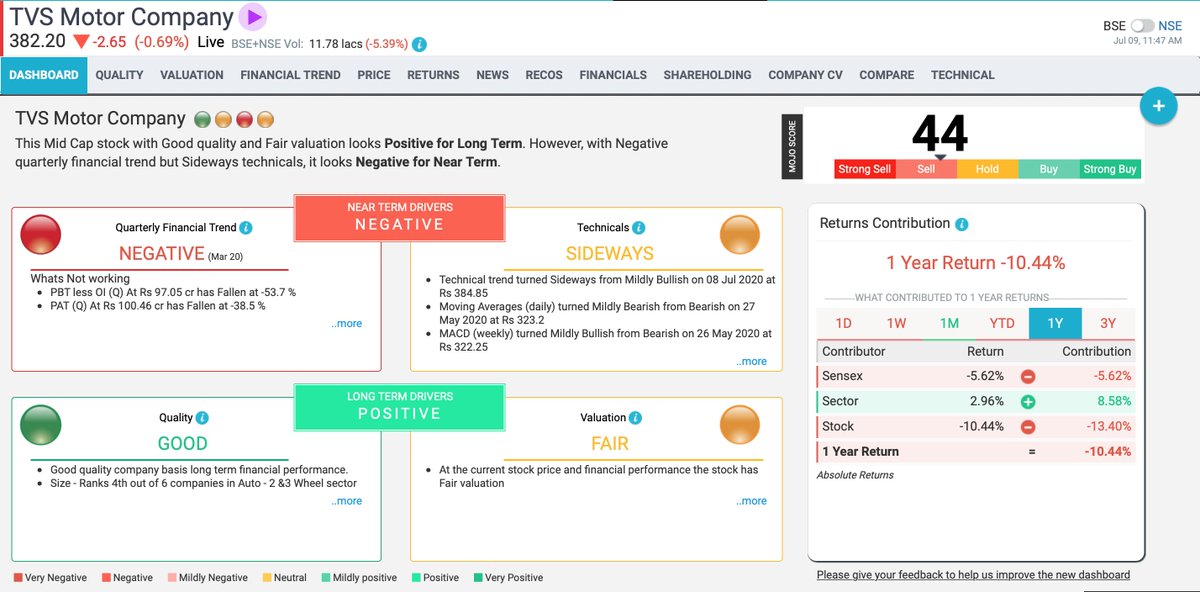The image size is (1200, 592).
Task: Open the feedback link for new dashboard
Action: [x=973, y=575]
